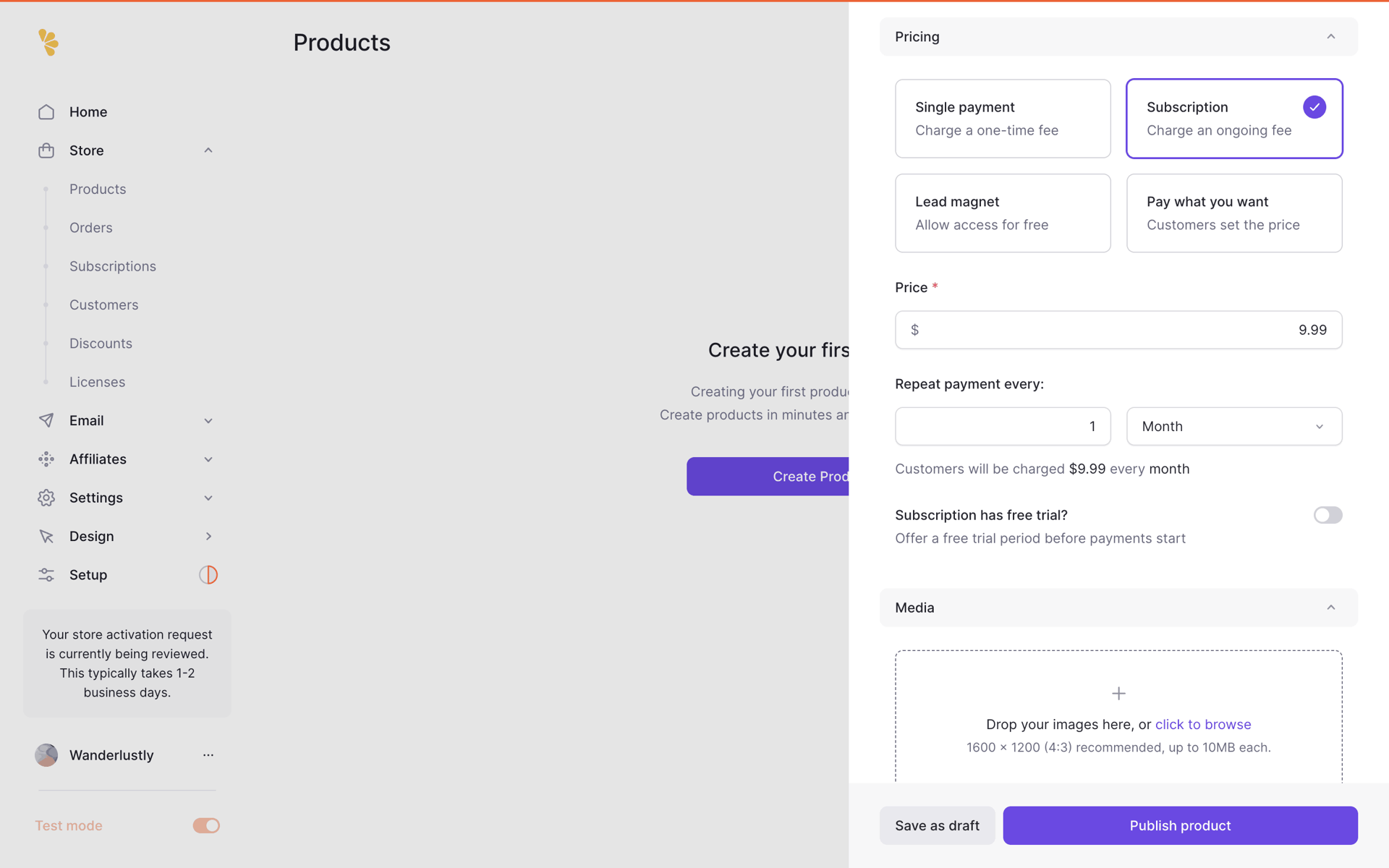Click the 'Repeat payment every:' label
The image size is (1389, 868).
point(969,384)
